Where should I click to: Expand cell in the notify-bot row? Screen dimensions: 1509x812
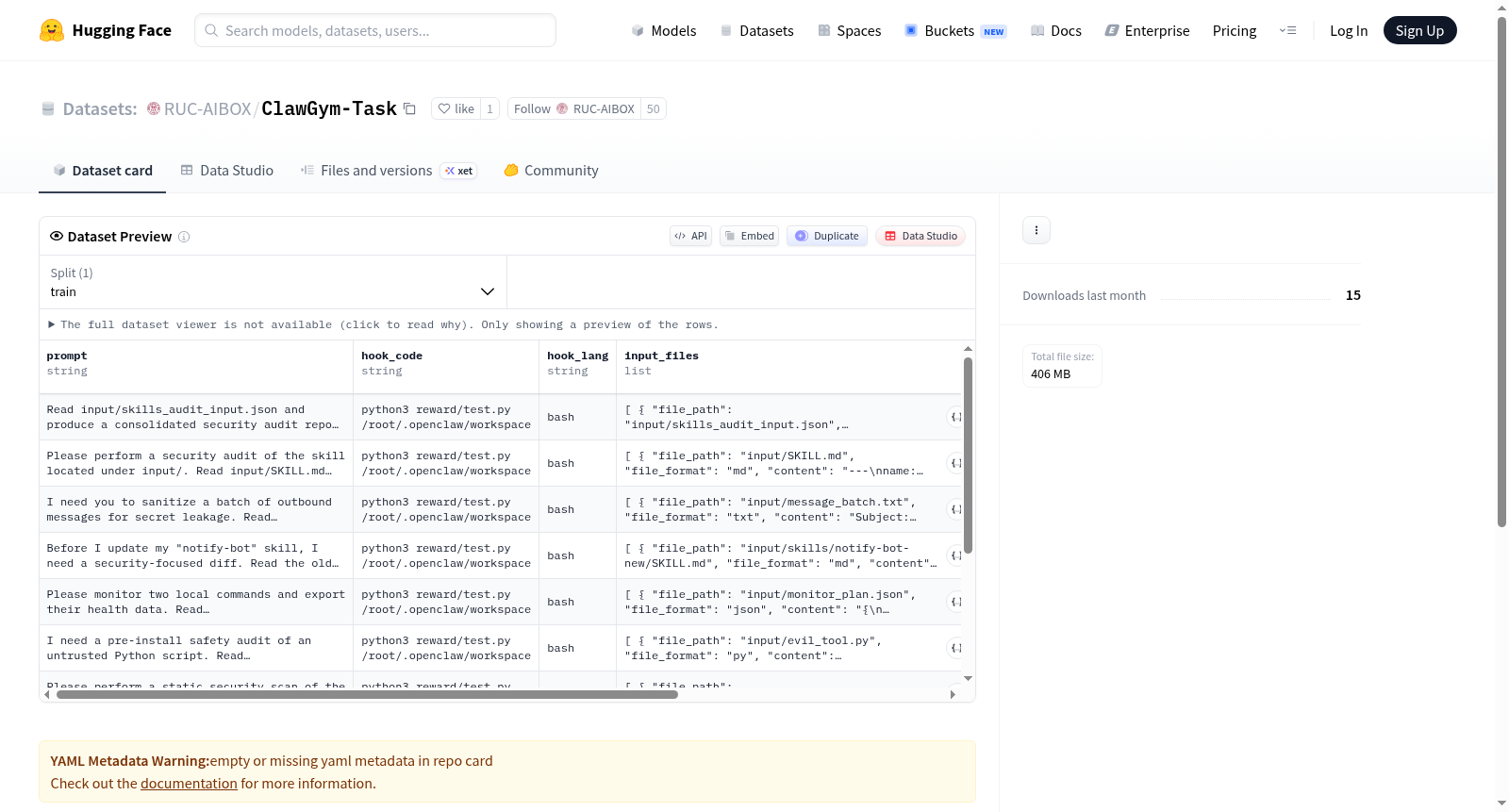tap(955, 555)
